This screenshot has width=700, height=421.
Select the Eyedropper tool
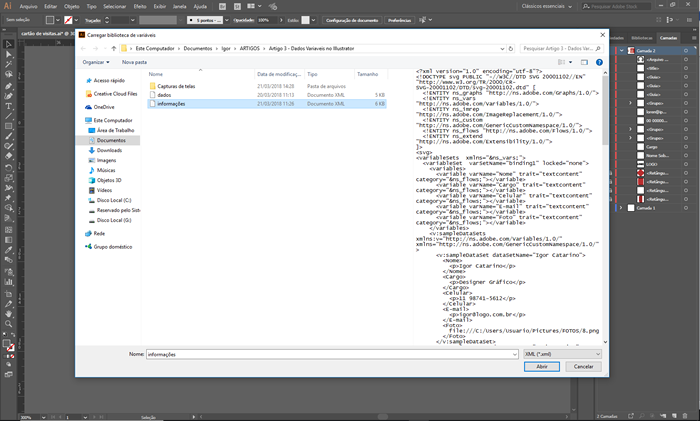pos(8,250)
